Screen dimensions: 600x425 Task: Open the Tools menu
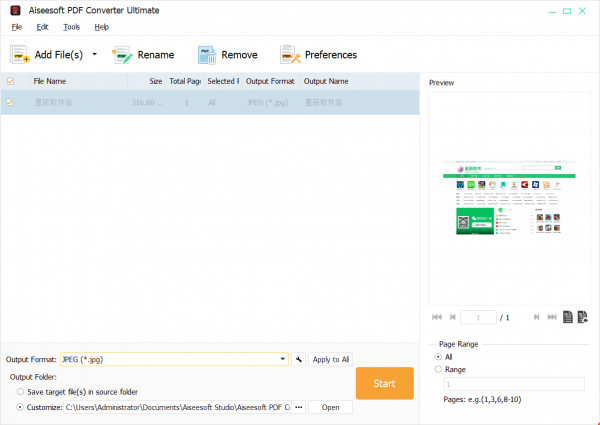pyautogui.click(x=72, y=27)
